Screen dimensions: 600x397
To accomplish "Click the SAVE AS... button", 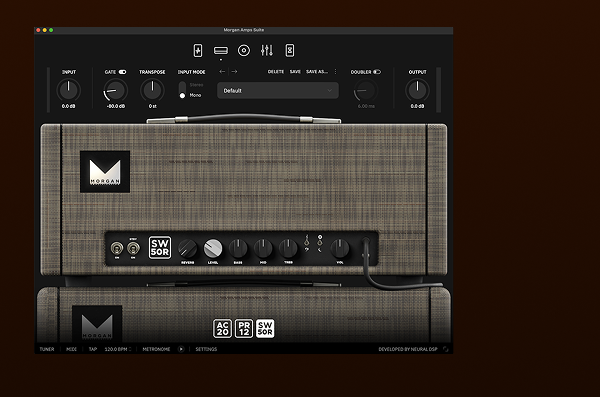I will (317, 72).
